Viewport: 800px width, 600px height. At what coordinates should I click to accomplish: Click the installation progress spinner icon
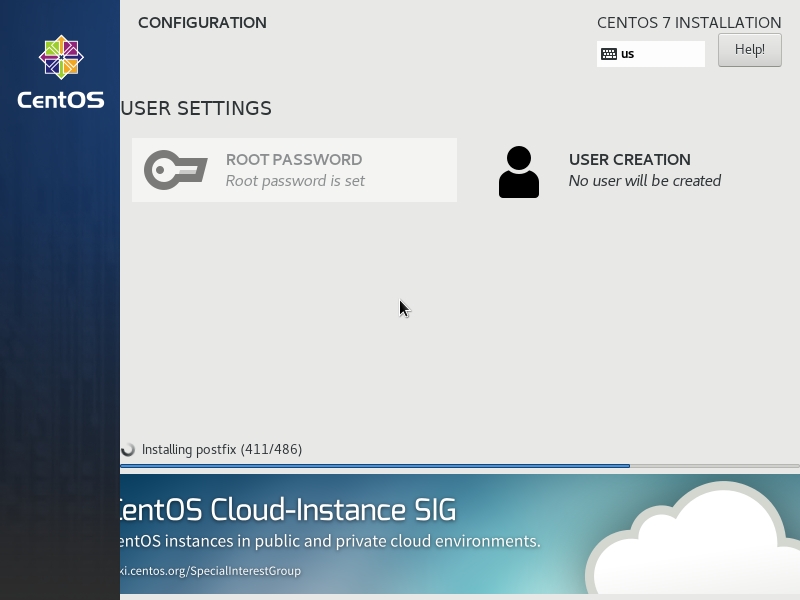[x=128, y=450]
